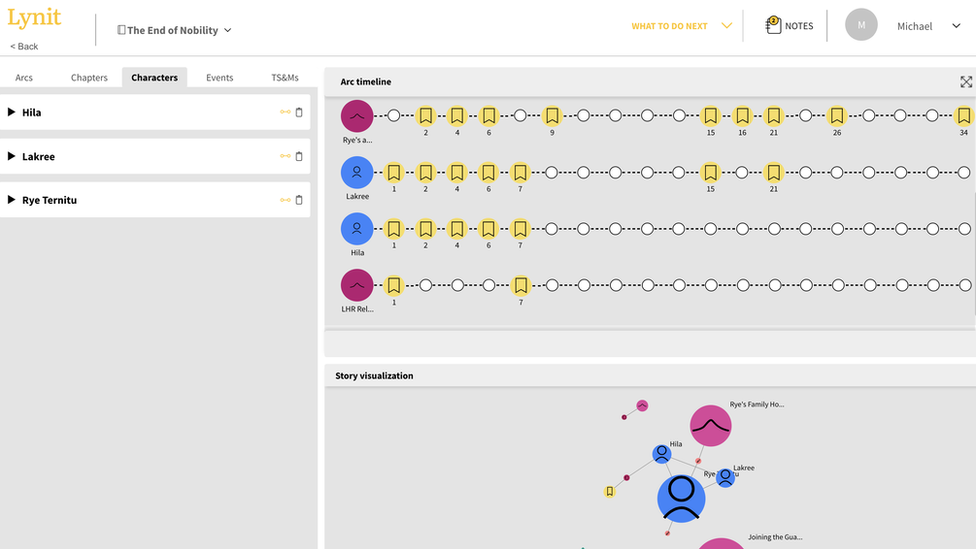Expand the Rye Ternitu disclosure triangle

(12, 201)
